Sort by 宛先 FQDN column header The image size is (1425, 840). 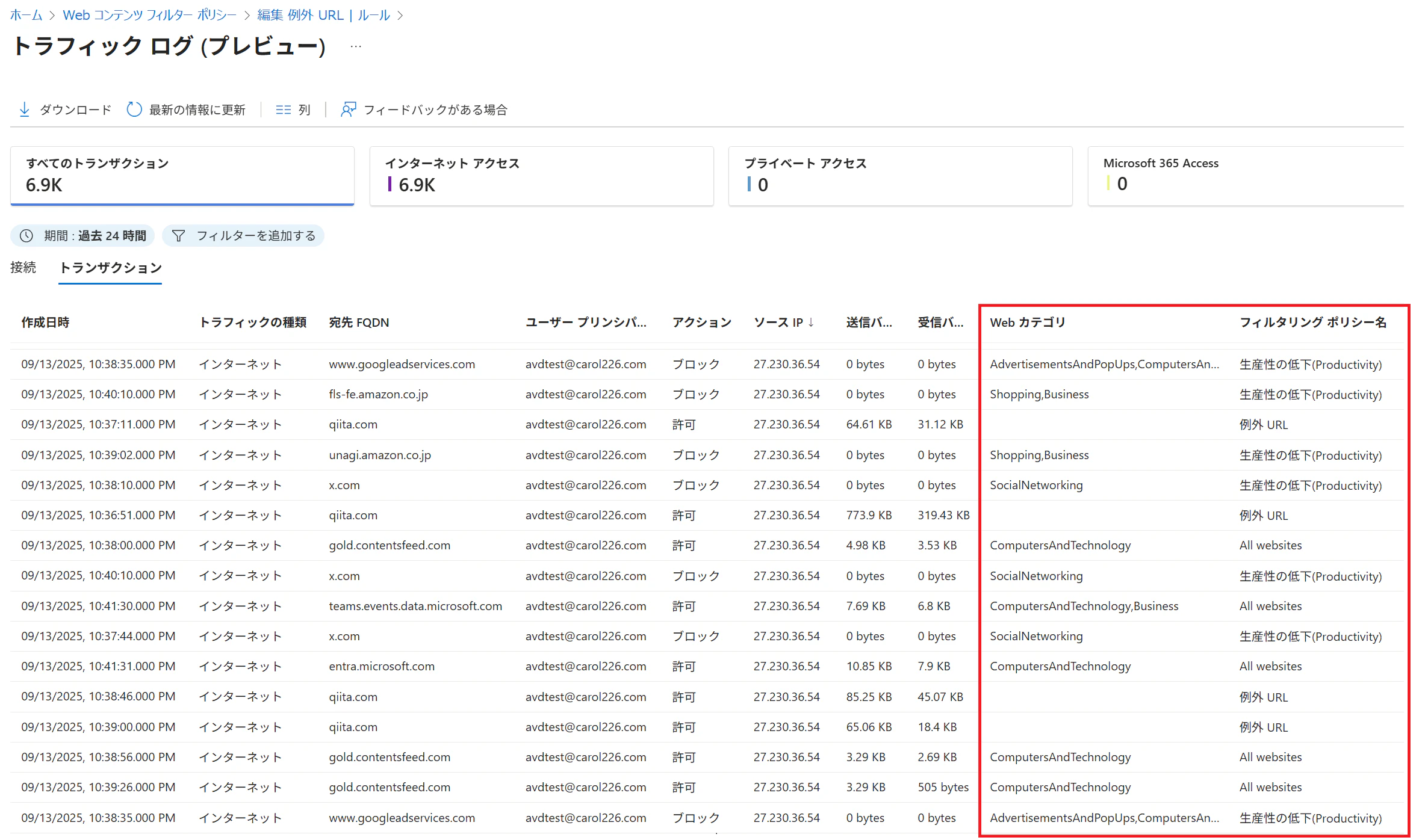point(359,323)
